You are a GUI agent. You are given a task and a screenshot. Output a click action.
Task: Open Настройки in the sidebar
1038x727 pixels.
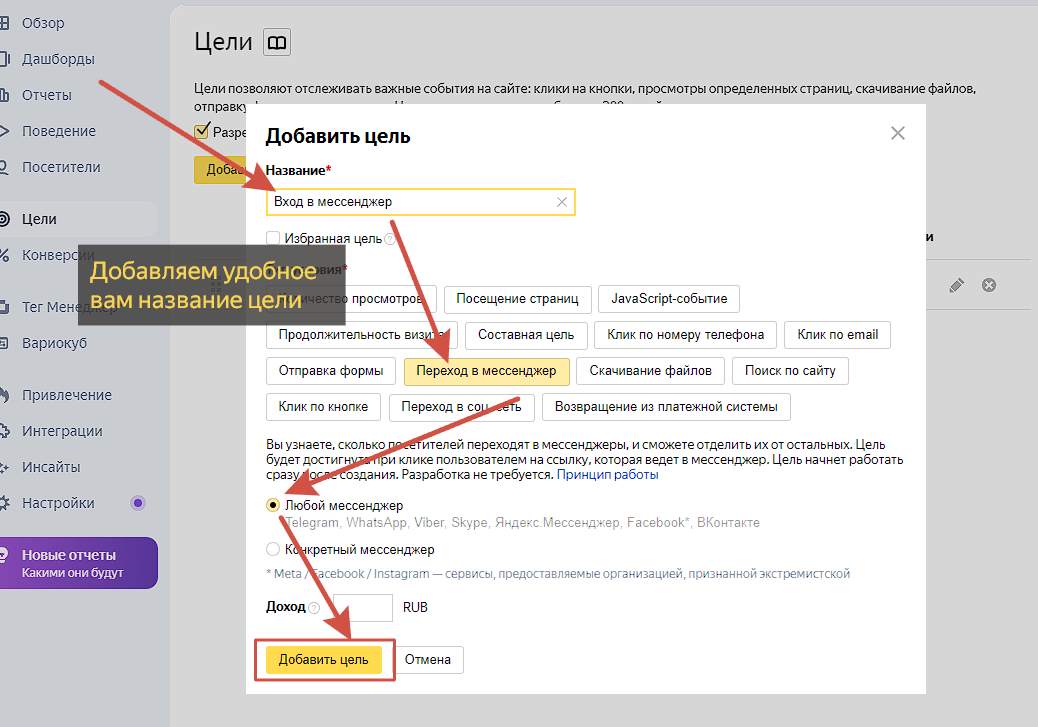(x=58, y=503)
